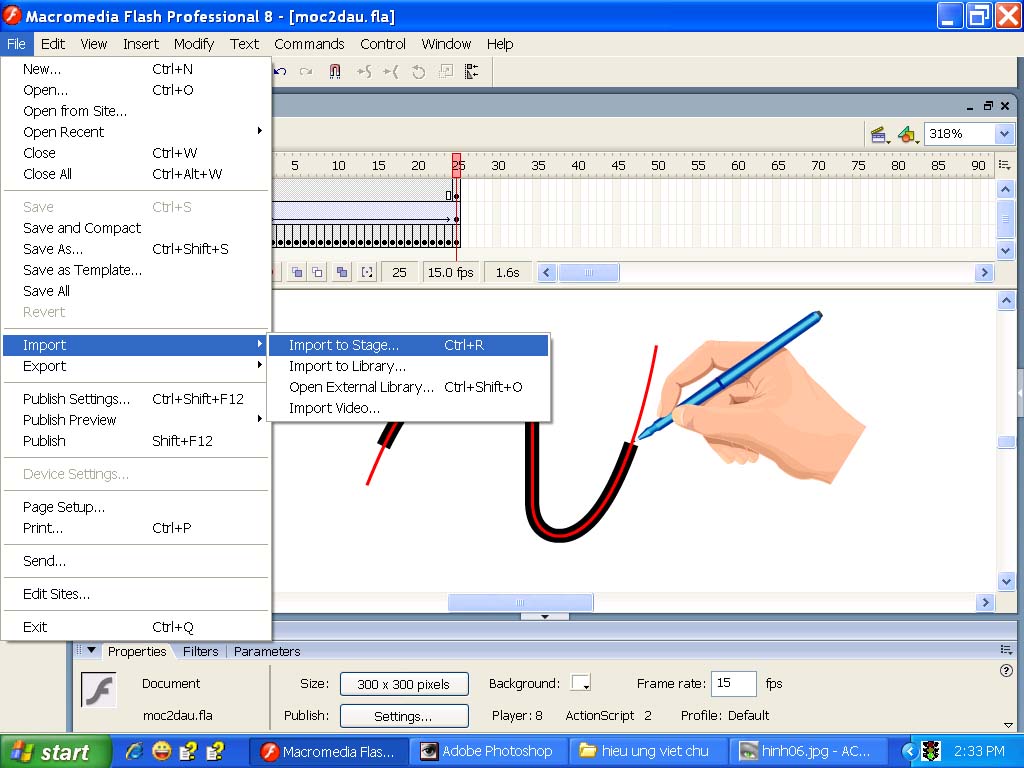Open the 318% zoom dropdown
This screenshot has width=1024, height=768.
1004,134
